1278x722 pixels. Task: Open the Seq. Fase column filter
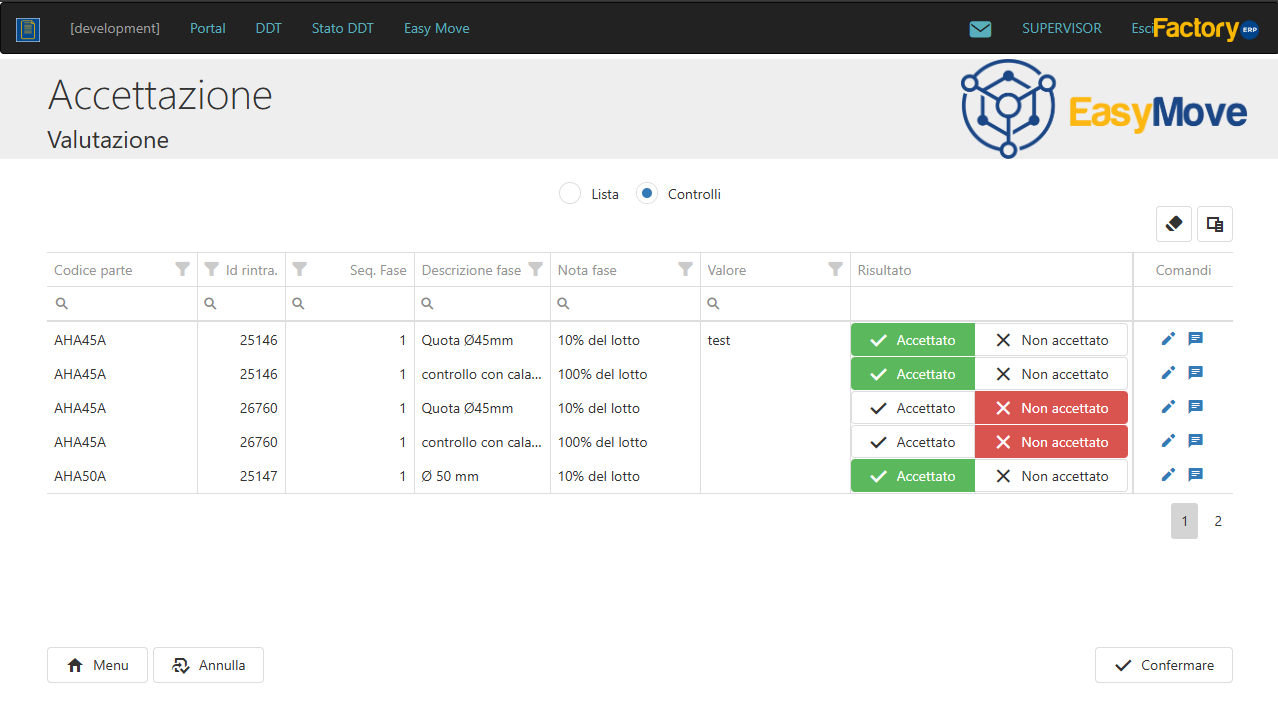299,269
